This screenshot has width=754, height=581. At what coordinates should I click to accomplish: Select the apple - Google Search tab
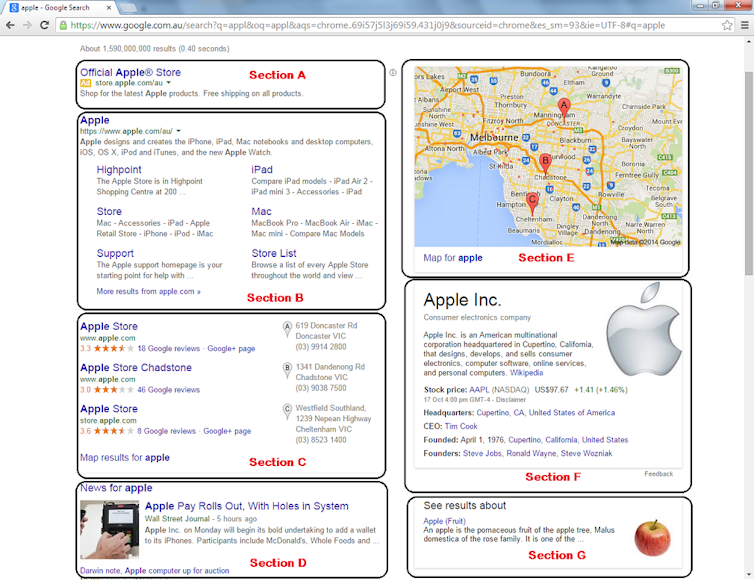(x=58, y=8)
